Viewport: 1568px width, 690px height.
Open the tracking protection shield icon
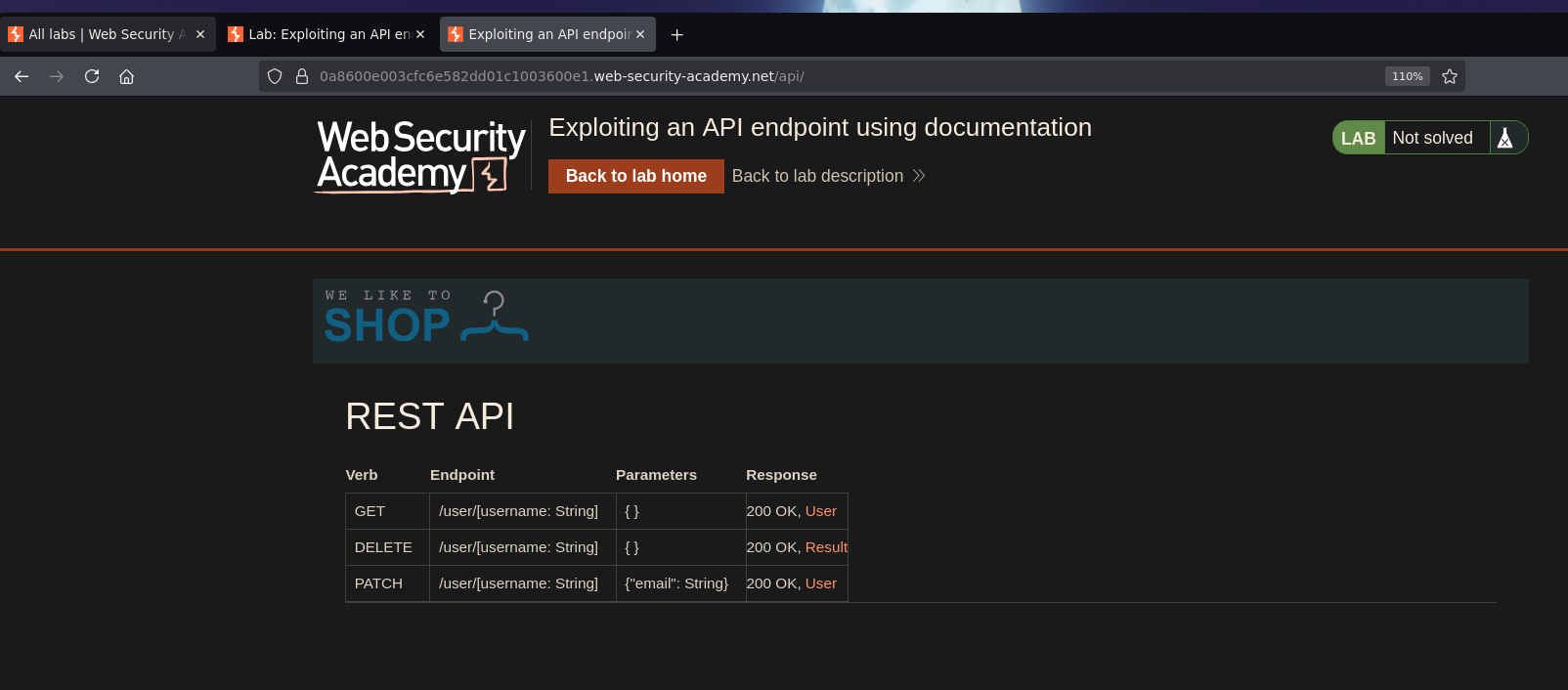(x=275, y=76)
